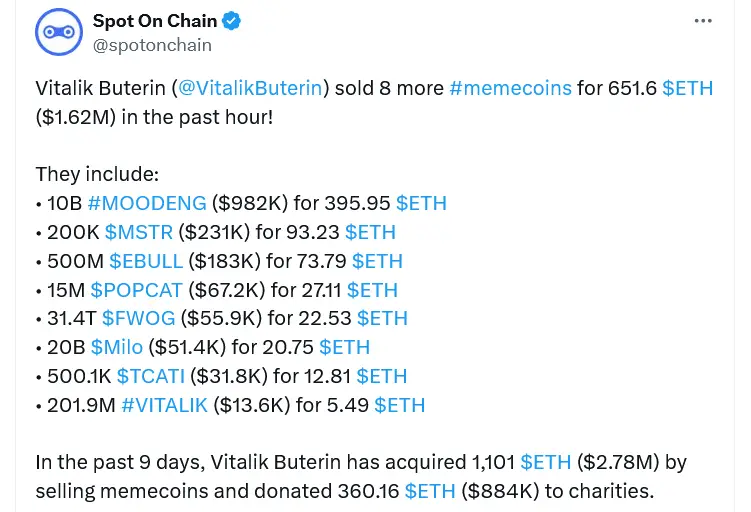Click the $ETH cashtag after 5.49
The width and height of the screenshot is (751, 512).
pos(399,405)
